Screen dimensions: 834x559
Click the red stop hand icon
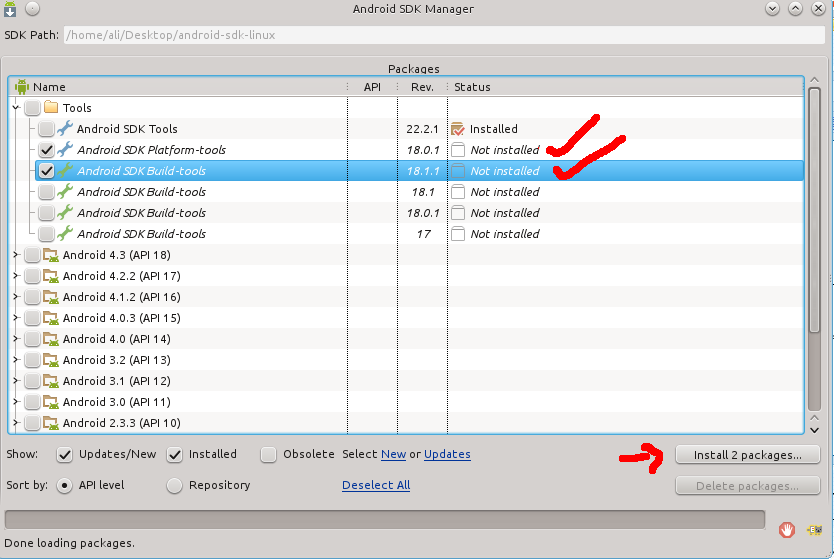[x=787, y=530]
